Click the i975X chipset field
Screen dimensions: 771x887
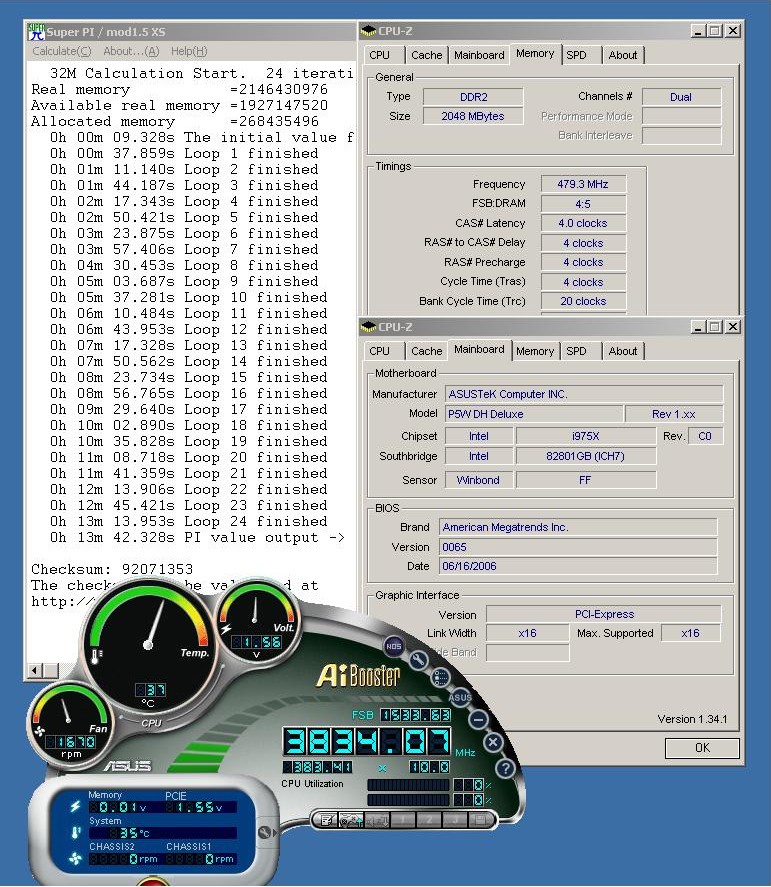point(585,436)
